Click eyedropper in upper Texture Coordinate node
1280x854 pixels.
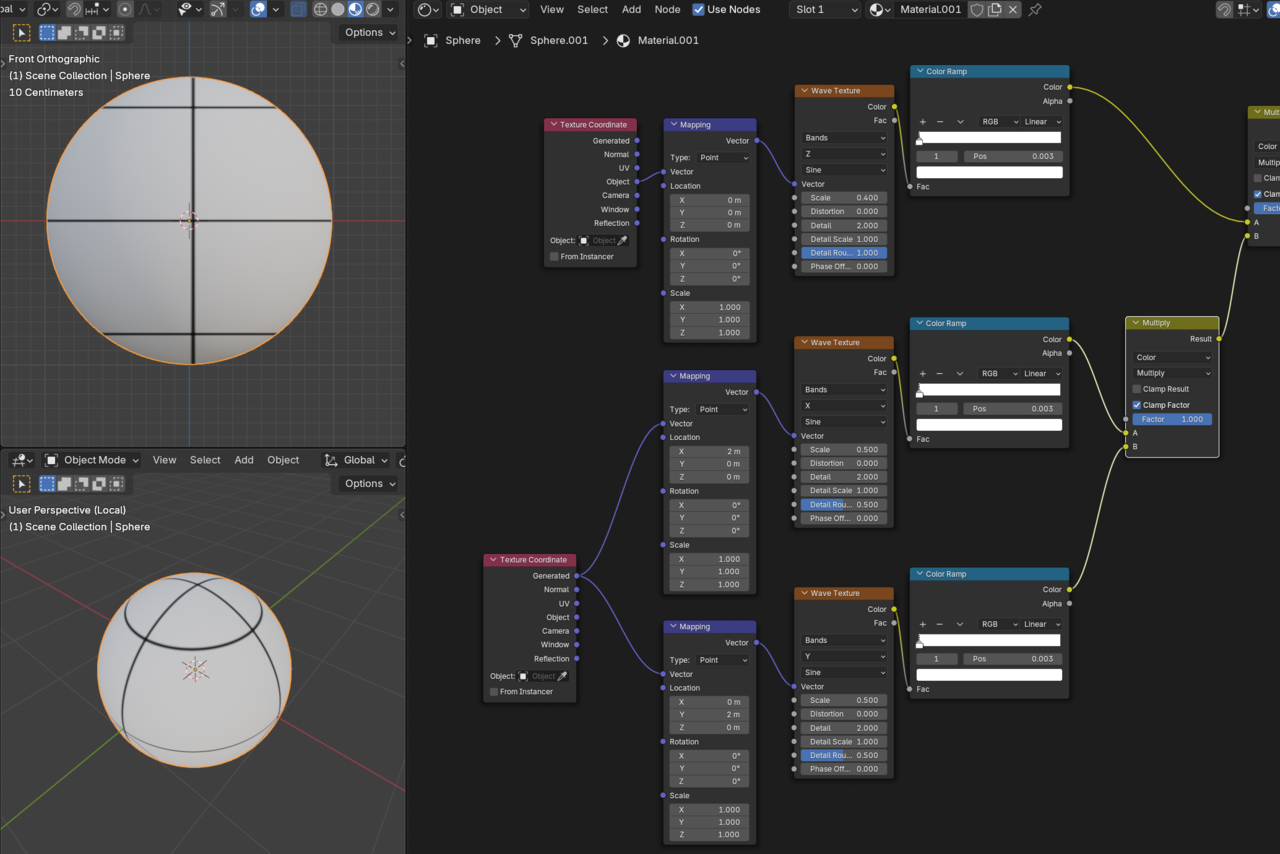point(622,241)
